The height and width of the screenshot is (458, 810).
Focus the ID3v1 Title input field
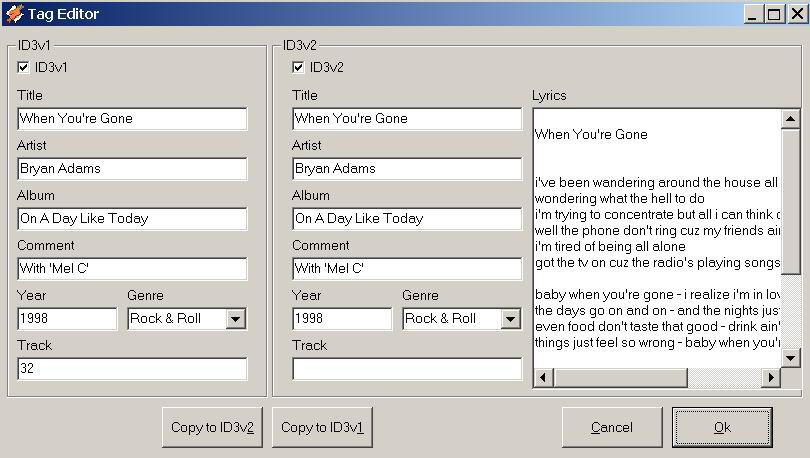click(x=132, y=119)
